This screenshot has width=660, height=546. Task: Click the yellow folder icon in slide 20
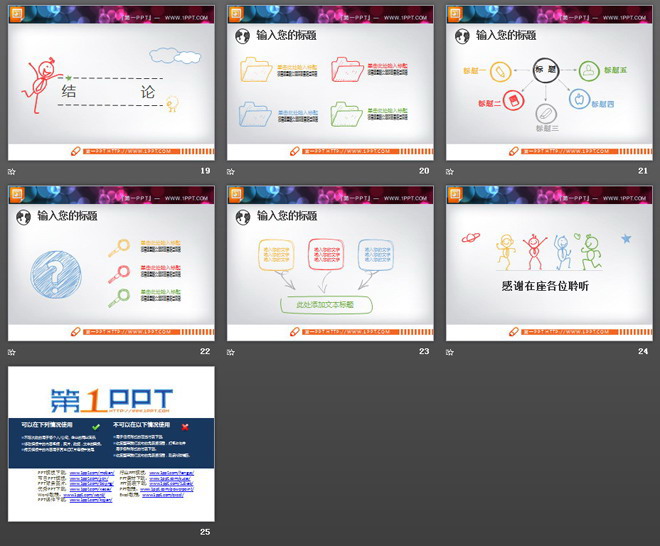[256, 69]
